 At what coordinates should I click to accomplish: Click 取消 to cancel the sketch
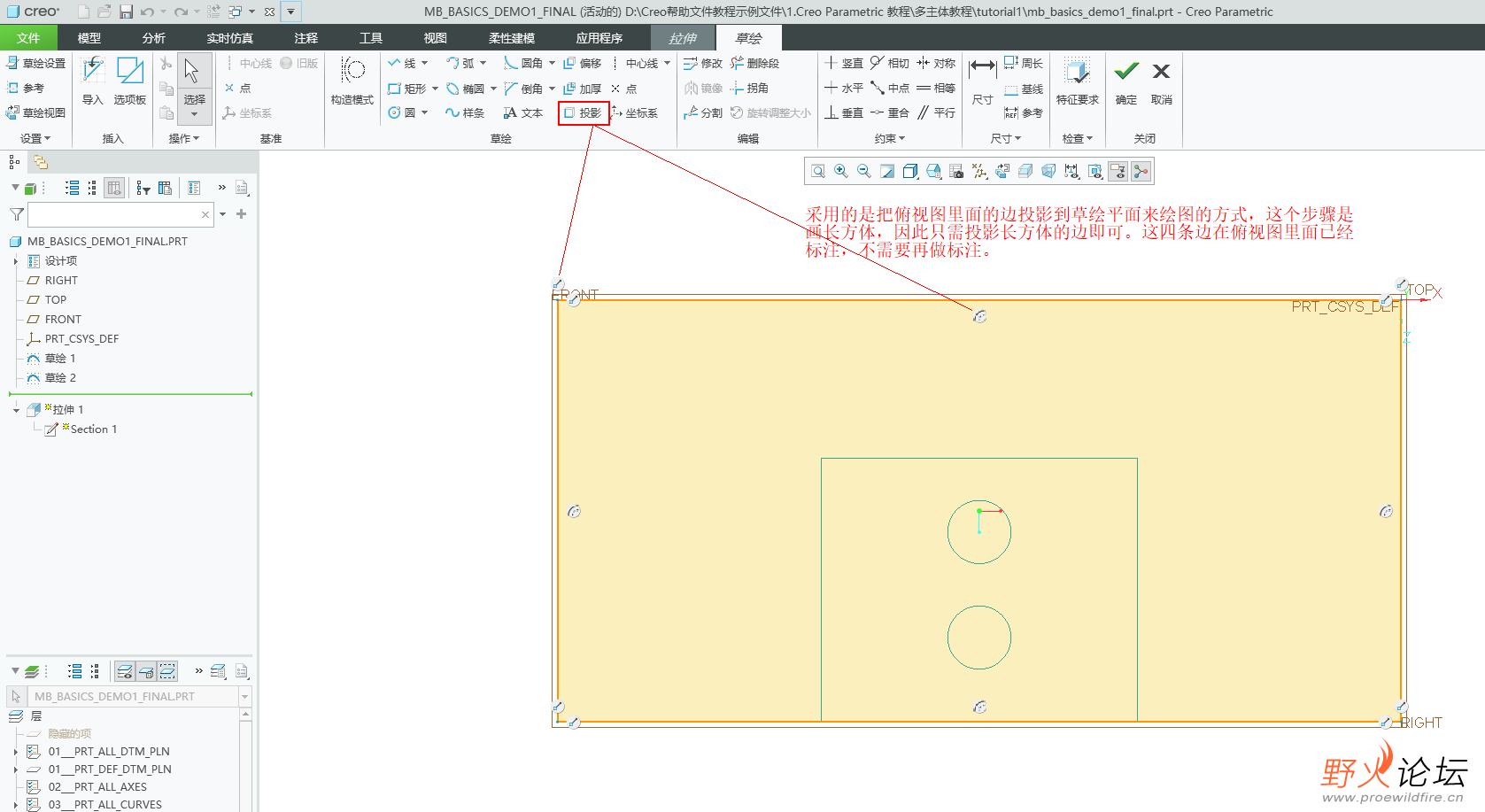[x=1162, y=81]
